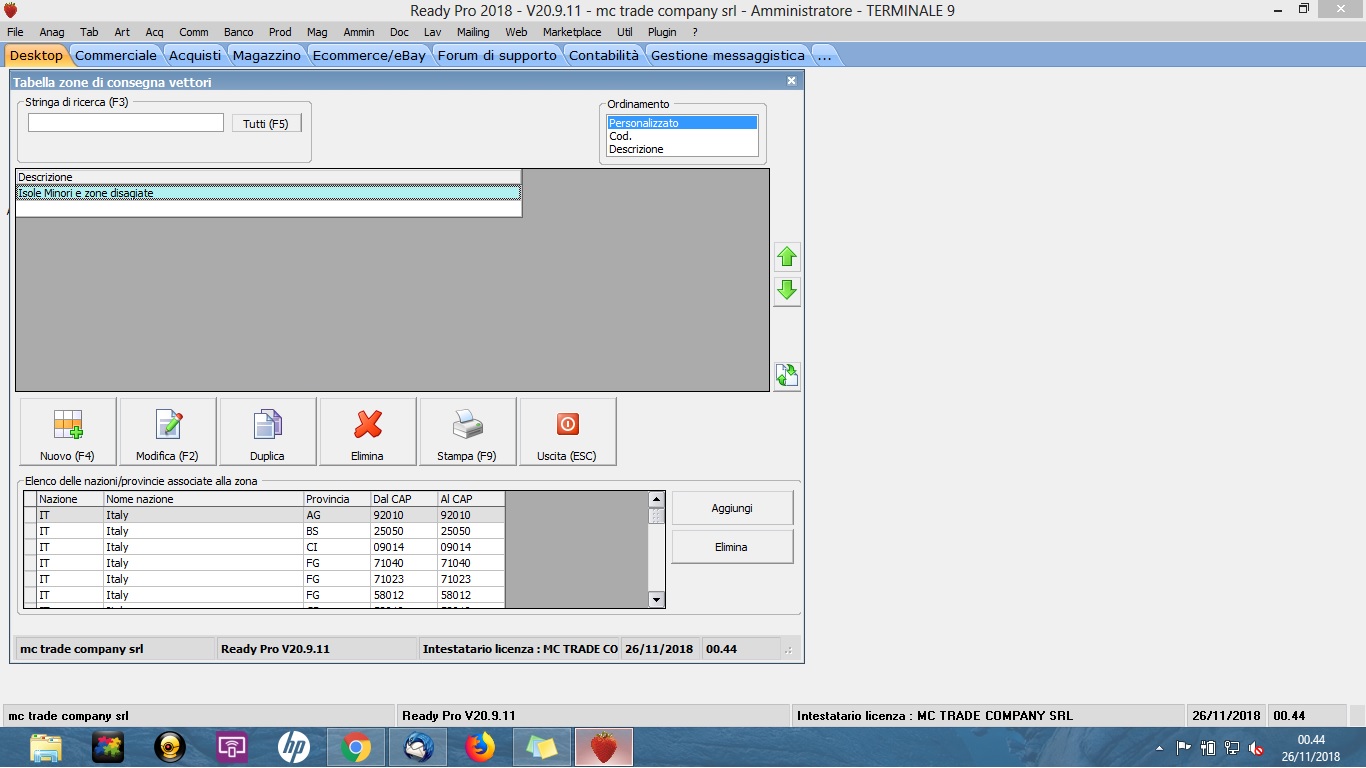
Task: Click Dal CAP cell 71040
Action: coord(404,563)
